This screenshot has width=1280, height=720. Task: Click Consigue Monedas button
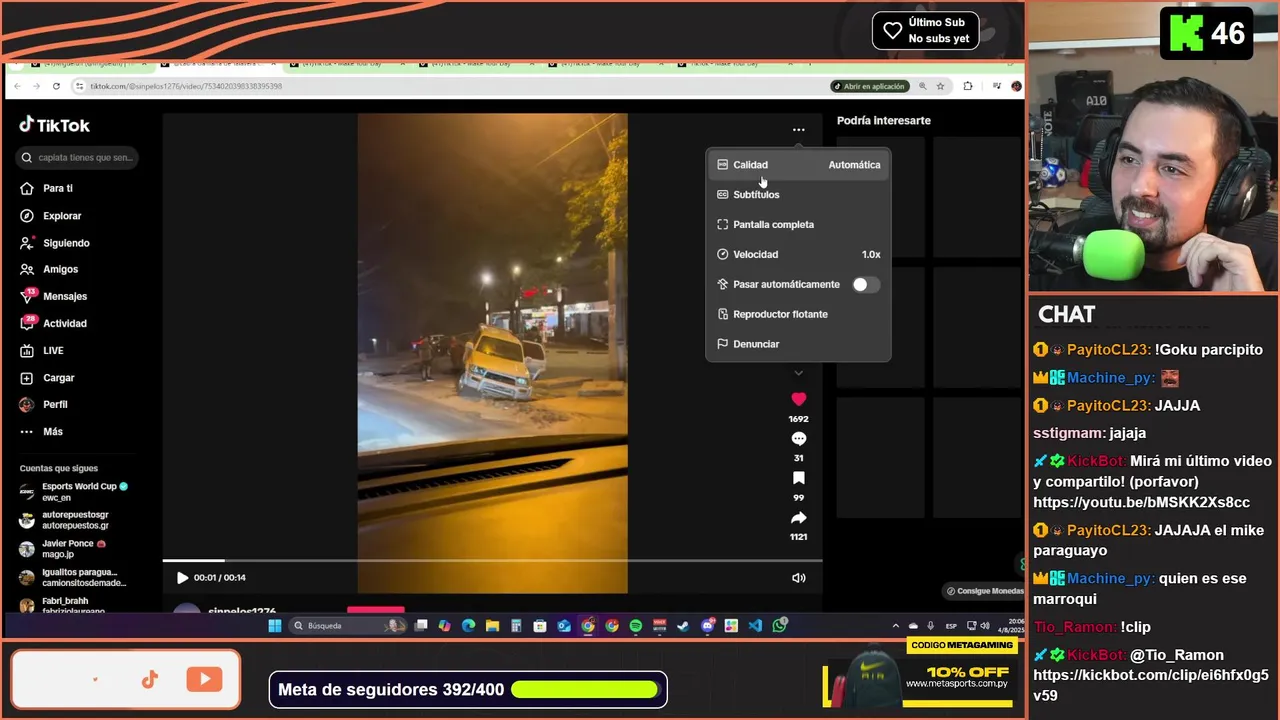click(x=985, y=591)
